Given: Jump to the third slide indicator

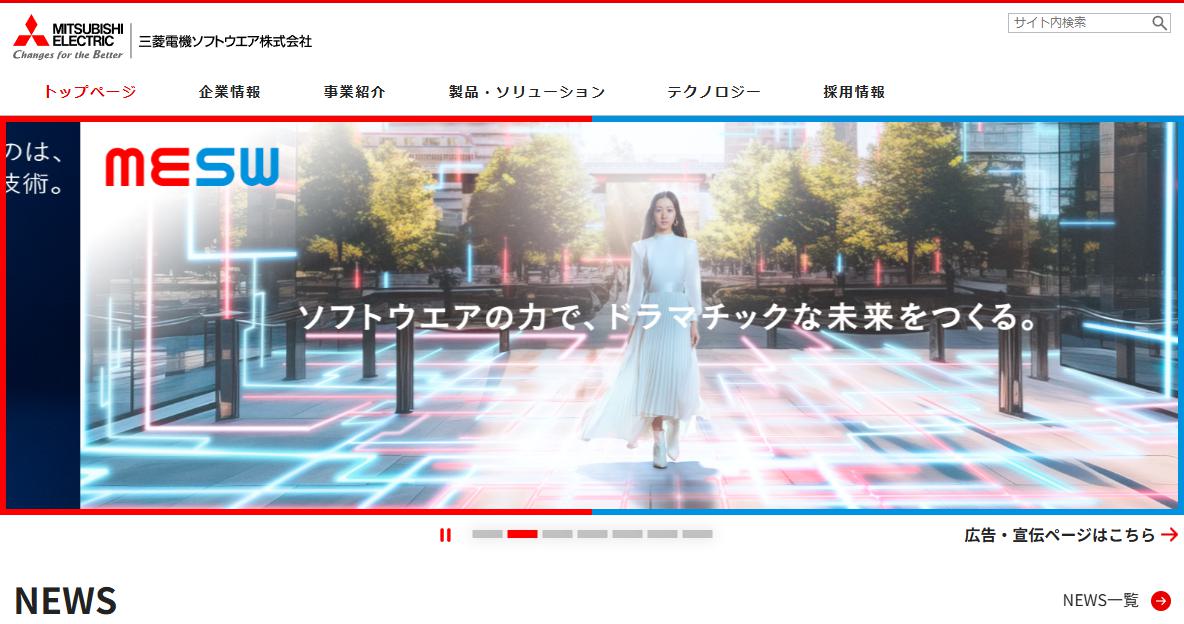Looking at the screenshot, I should coord(557,534).
